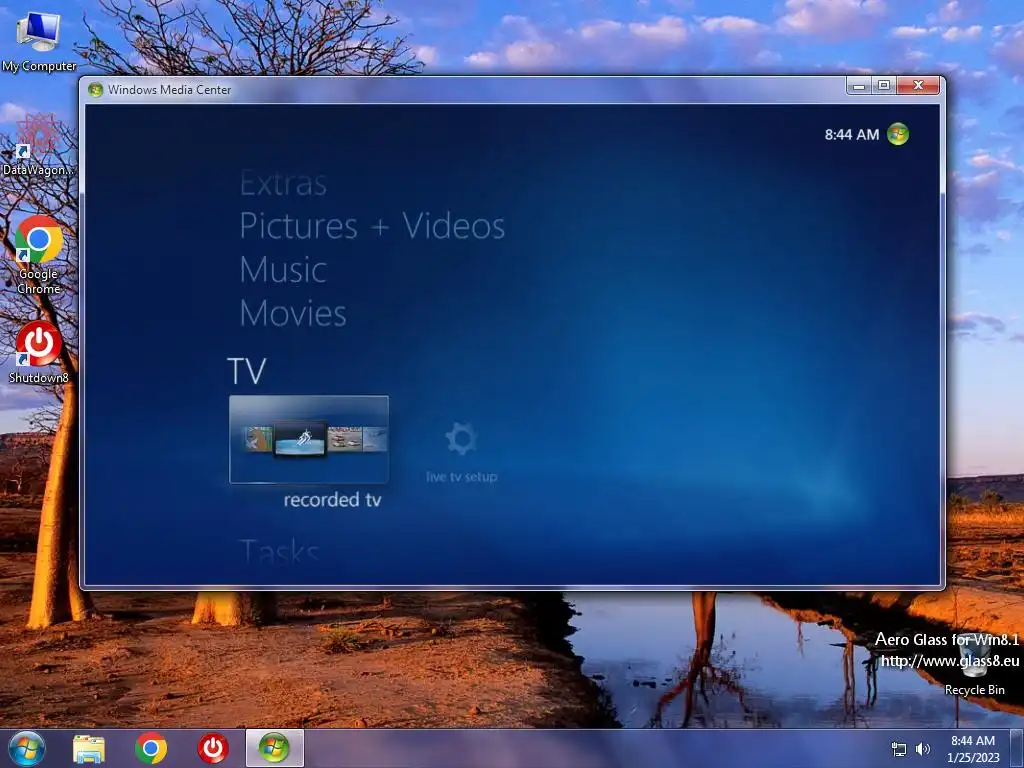Image resolution: width=1024 pixels, height=768 pixels.
Task: Open My Computer desktop icon
Action: [x=39, y=41]
